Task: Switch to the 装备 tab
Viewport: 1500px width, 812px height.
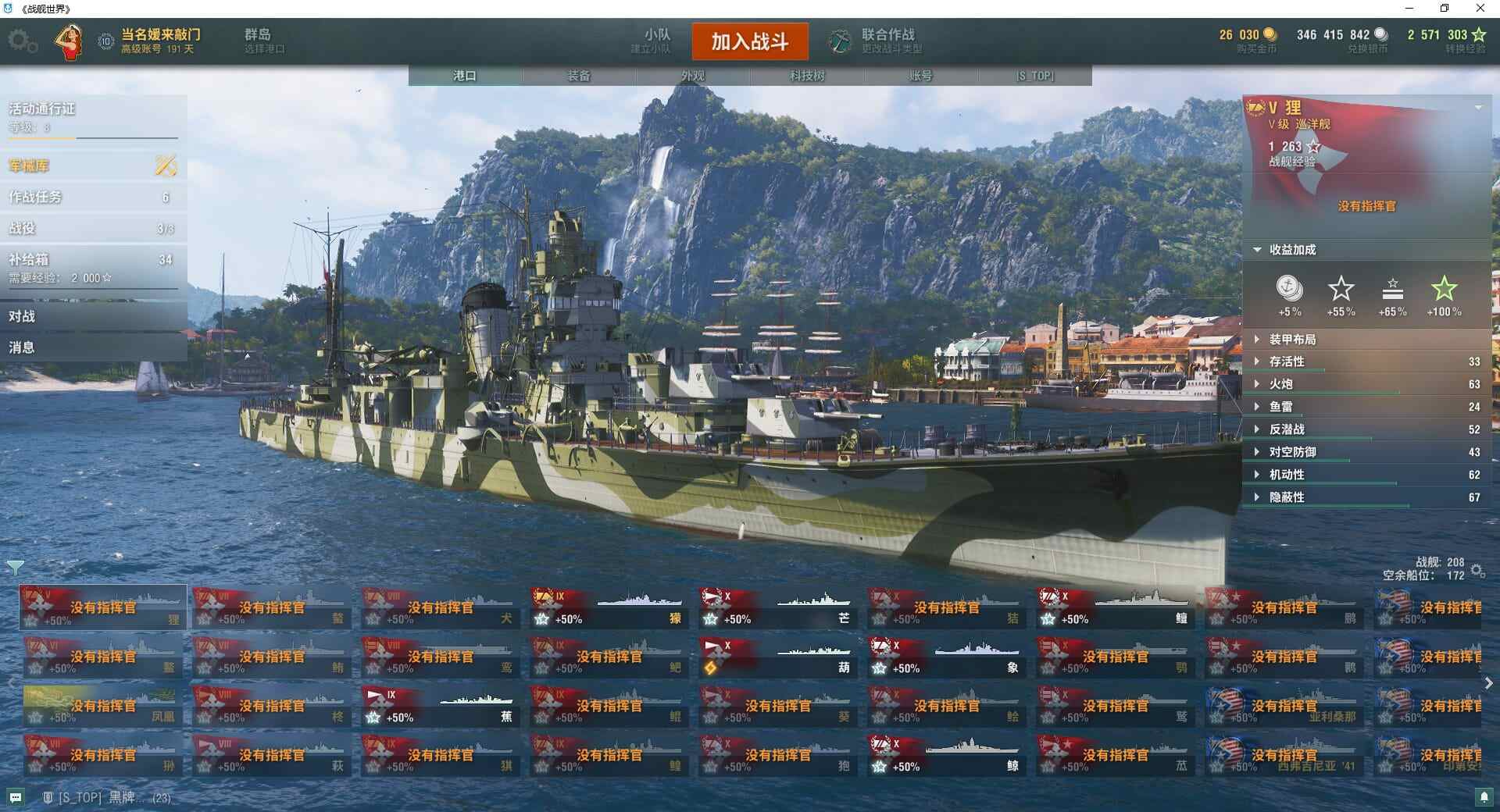Action: pyautogui.click(x=579, y=76)
